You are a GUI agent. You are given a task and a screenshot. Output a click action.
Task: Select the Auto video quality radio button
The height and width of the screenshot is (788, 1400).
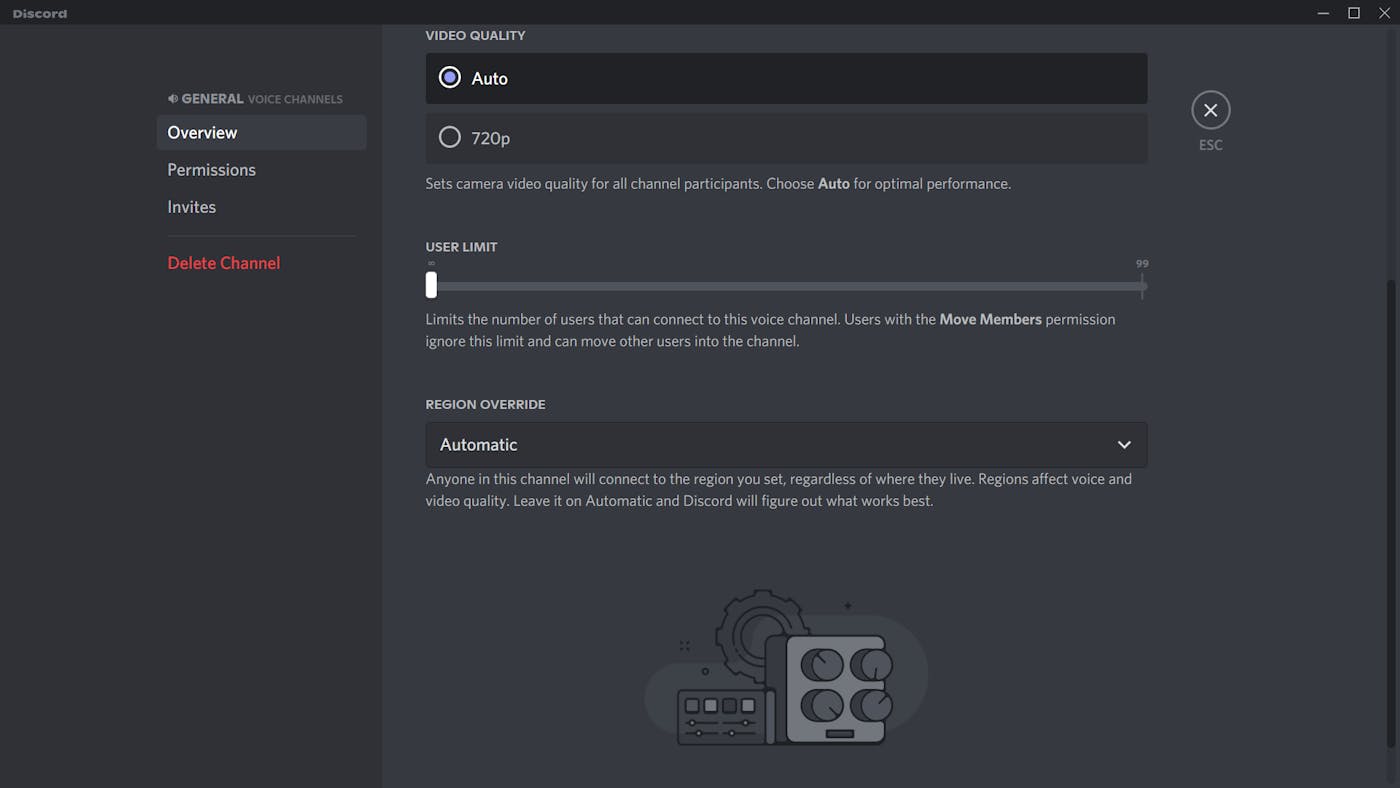tap(449, 77)
